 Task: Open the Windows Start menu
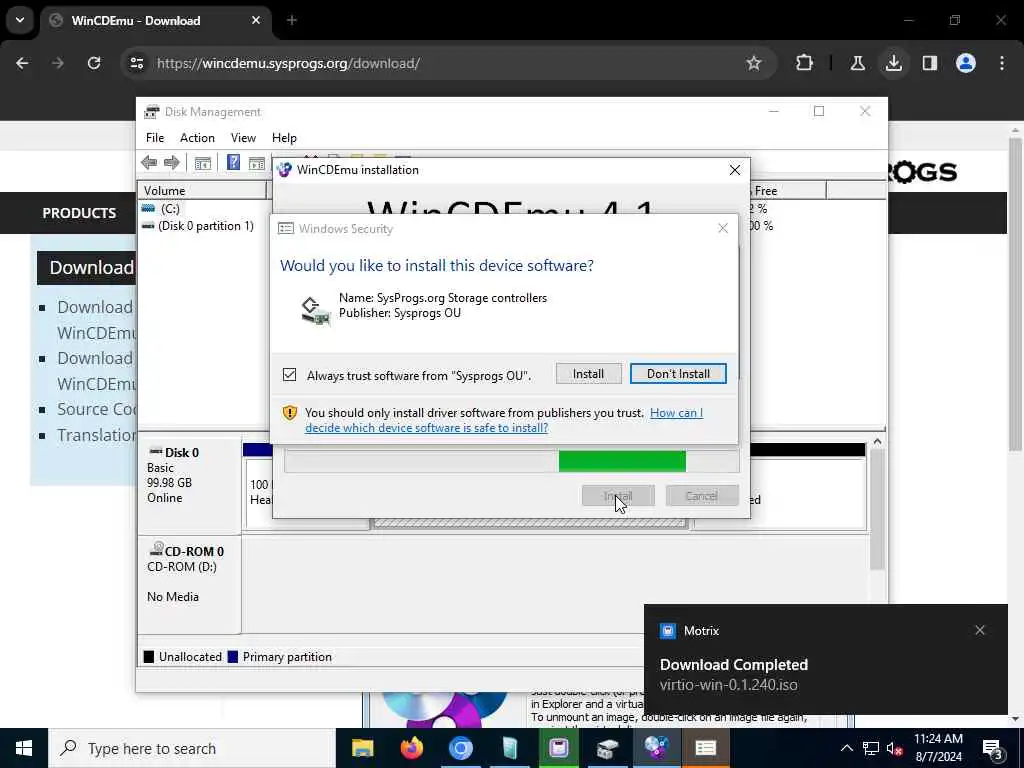[x=24, y=748]
